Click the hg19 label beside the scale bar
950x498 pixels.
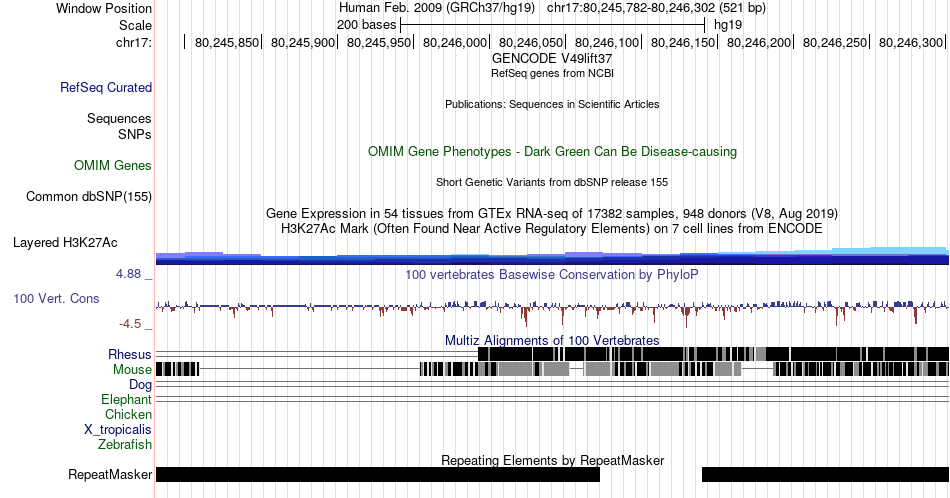click(x=728, y=25)
